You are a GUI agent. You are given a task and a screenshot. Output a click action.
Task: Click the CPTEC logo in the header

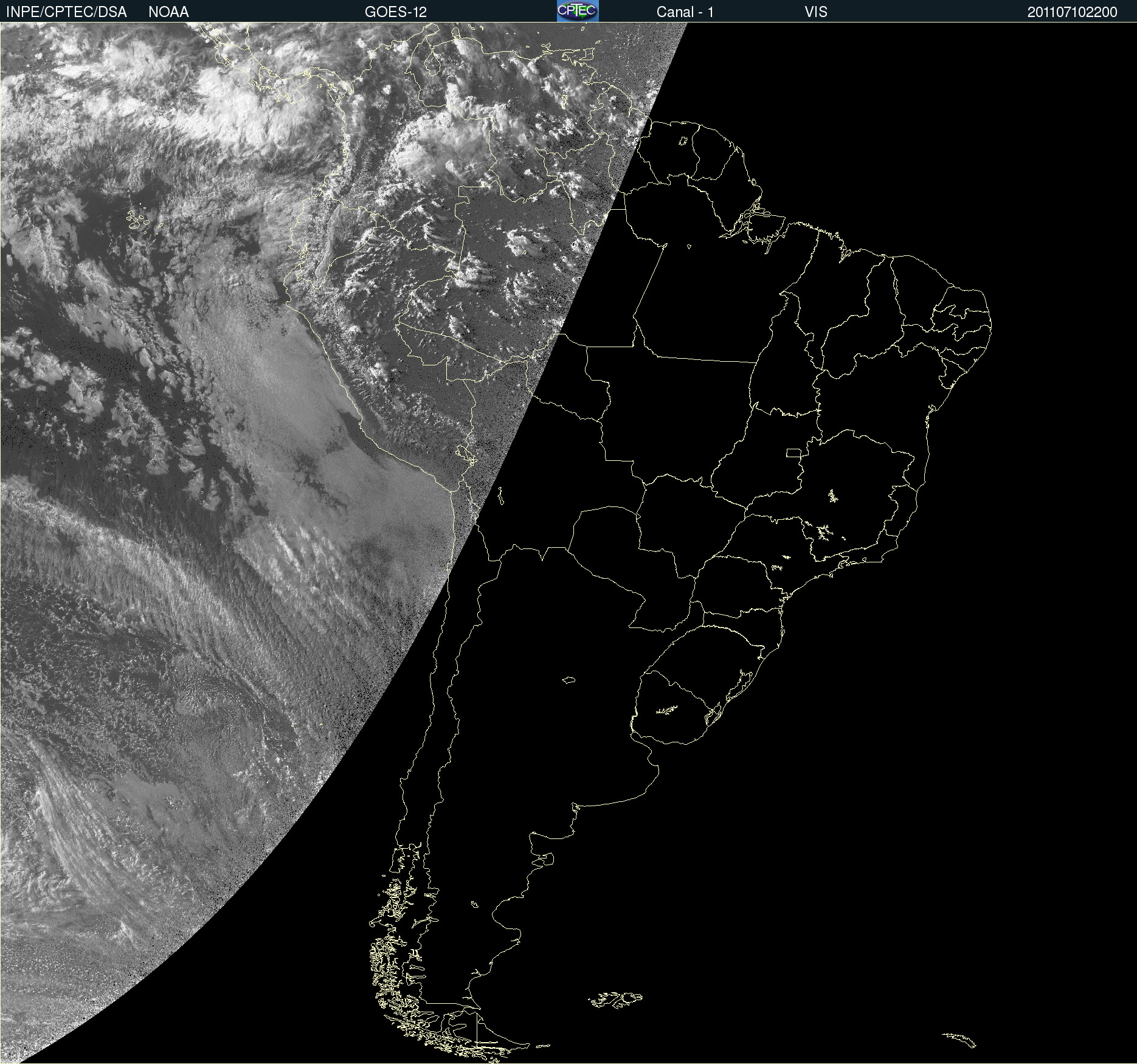(578, 11)
